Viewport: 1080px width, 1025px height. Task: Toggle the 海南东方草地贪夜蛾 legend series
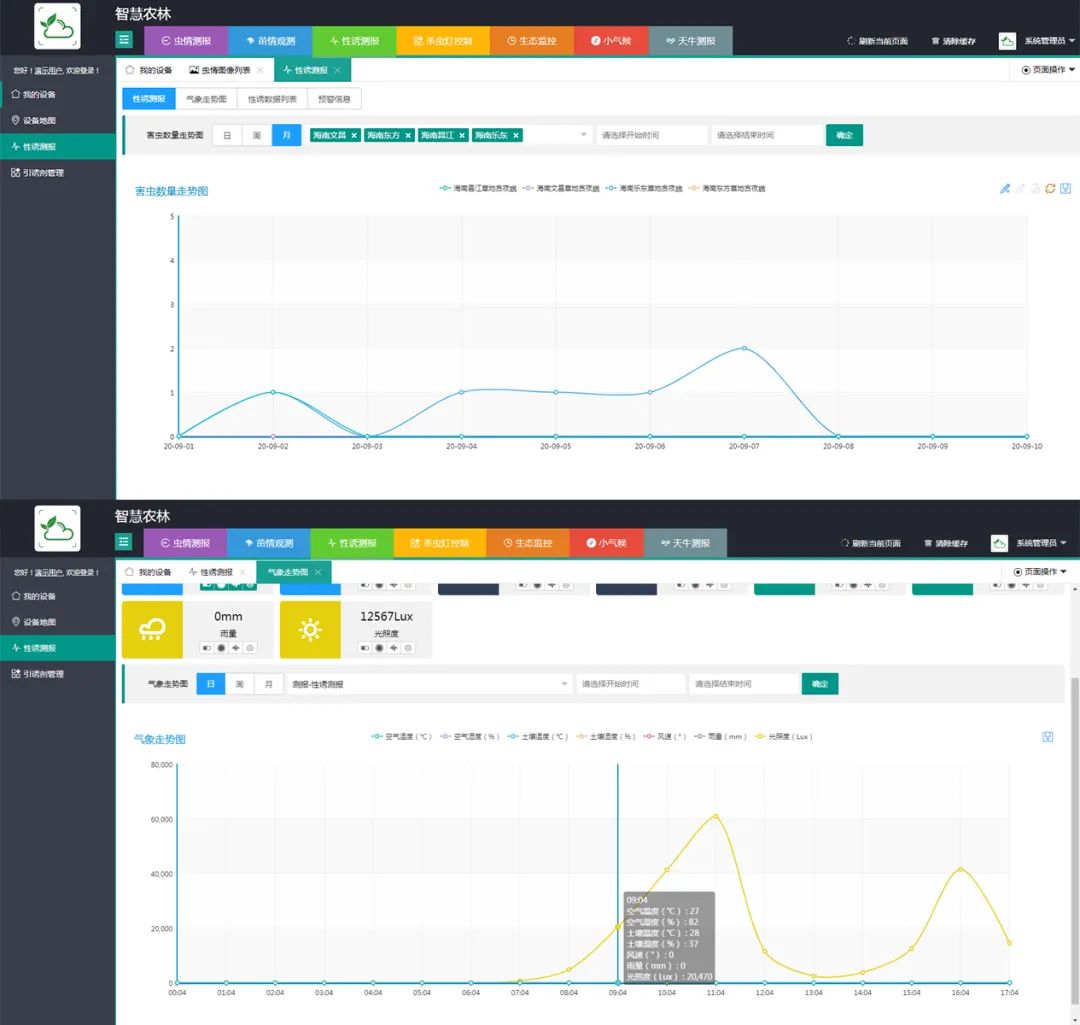pos(727,188)
